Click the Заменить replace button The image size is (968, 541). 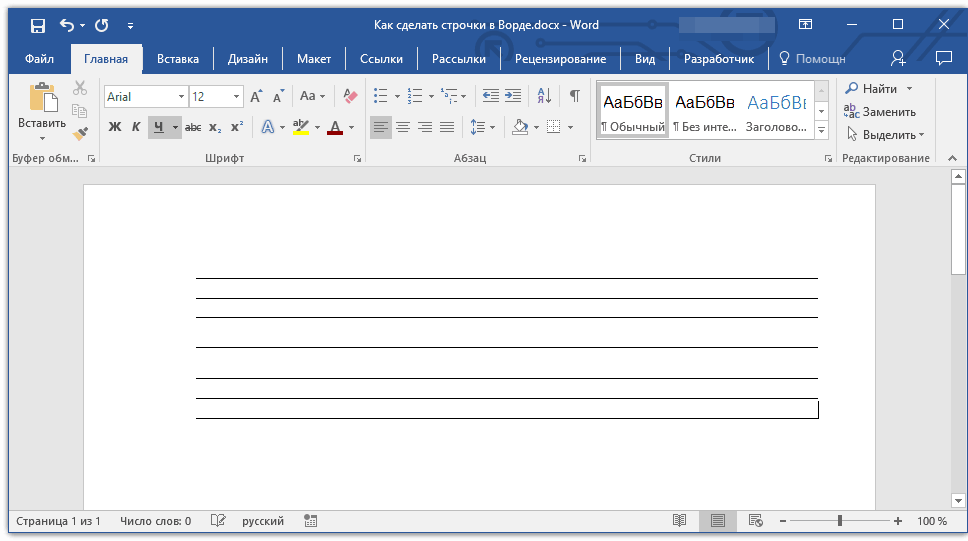pos(880,112)
